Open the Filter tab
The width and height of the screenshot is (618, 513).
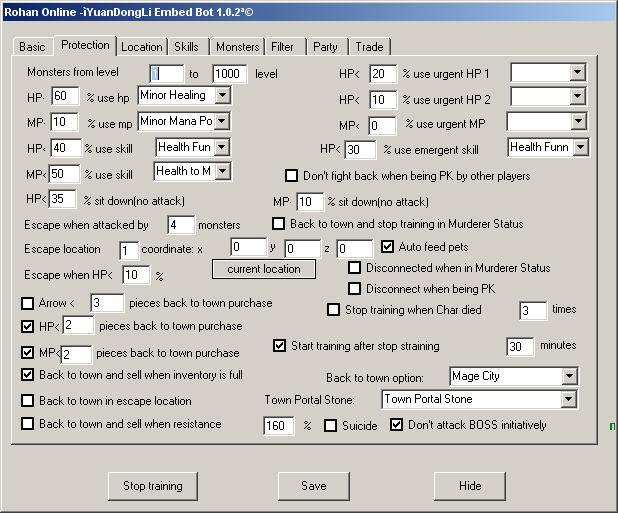[282, 47]
